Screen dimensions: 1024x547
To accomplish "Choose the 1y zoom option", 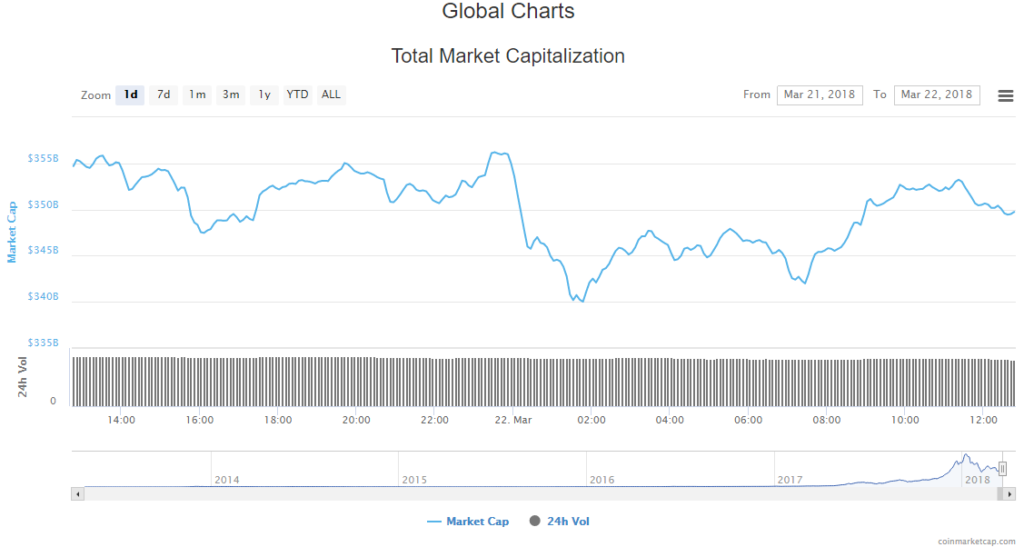I will 264,95.
